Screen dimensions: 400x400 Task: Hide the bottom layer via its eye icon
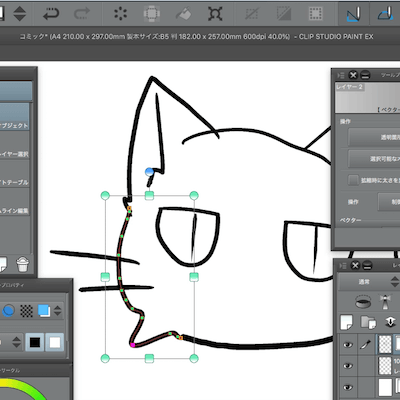pos(348,387)
